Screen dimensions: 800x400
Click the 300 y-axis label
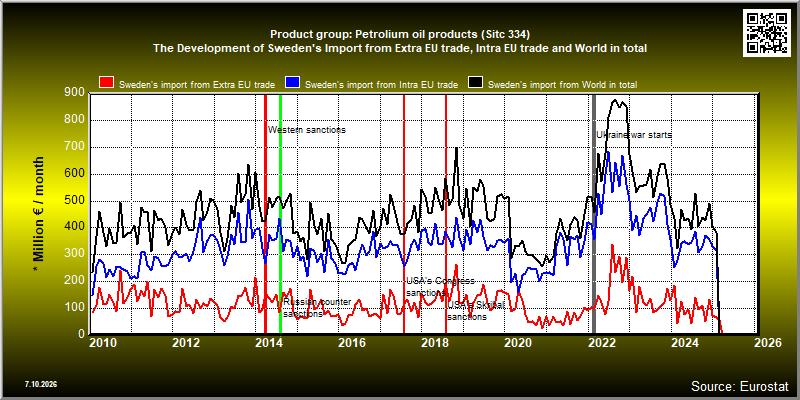pos(74,254)
